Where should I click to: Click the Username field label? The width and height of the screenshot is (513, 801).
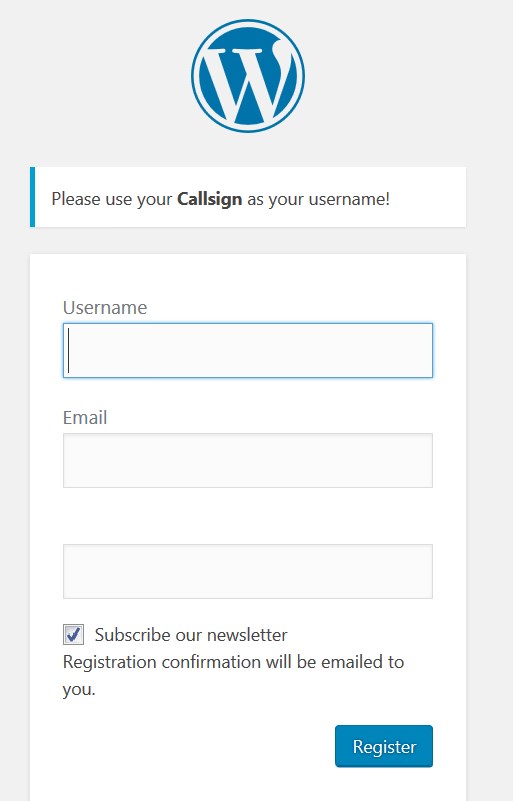coord(105,308)
